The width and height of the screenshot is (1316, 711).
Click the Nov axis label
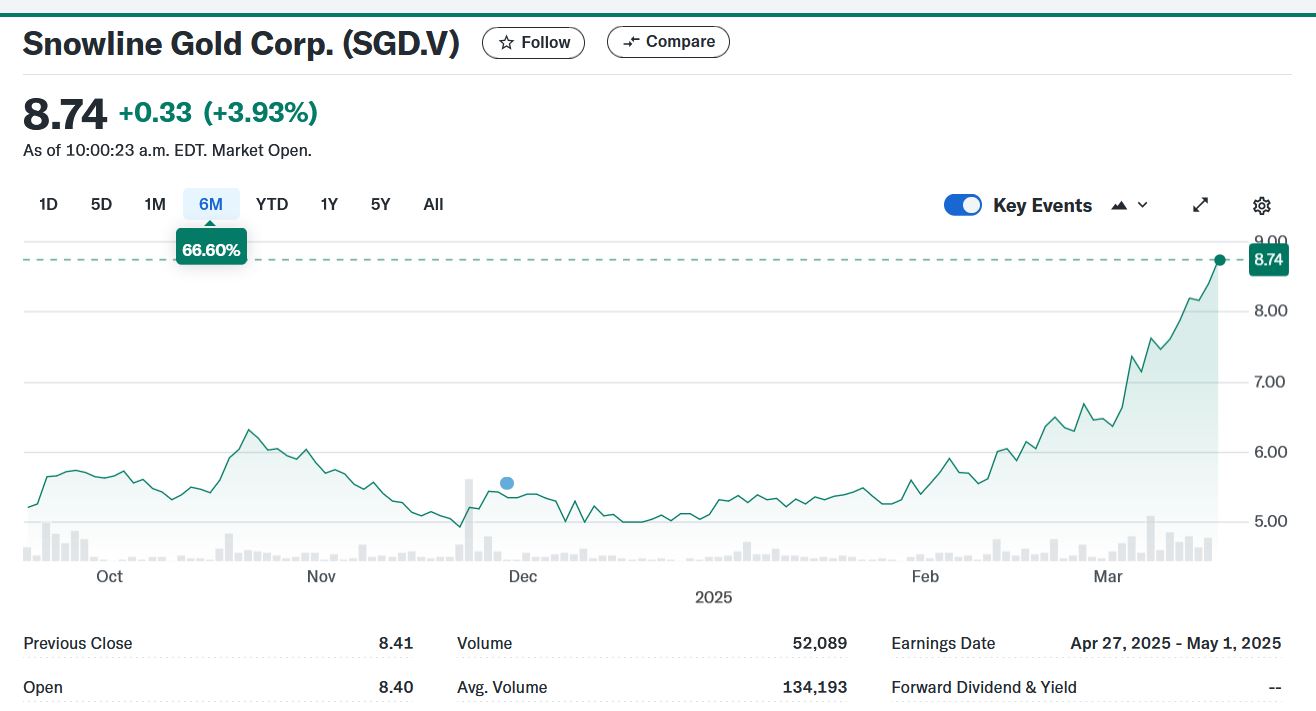click(321, 576)
